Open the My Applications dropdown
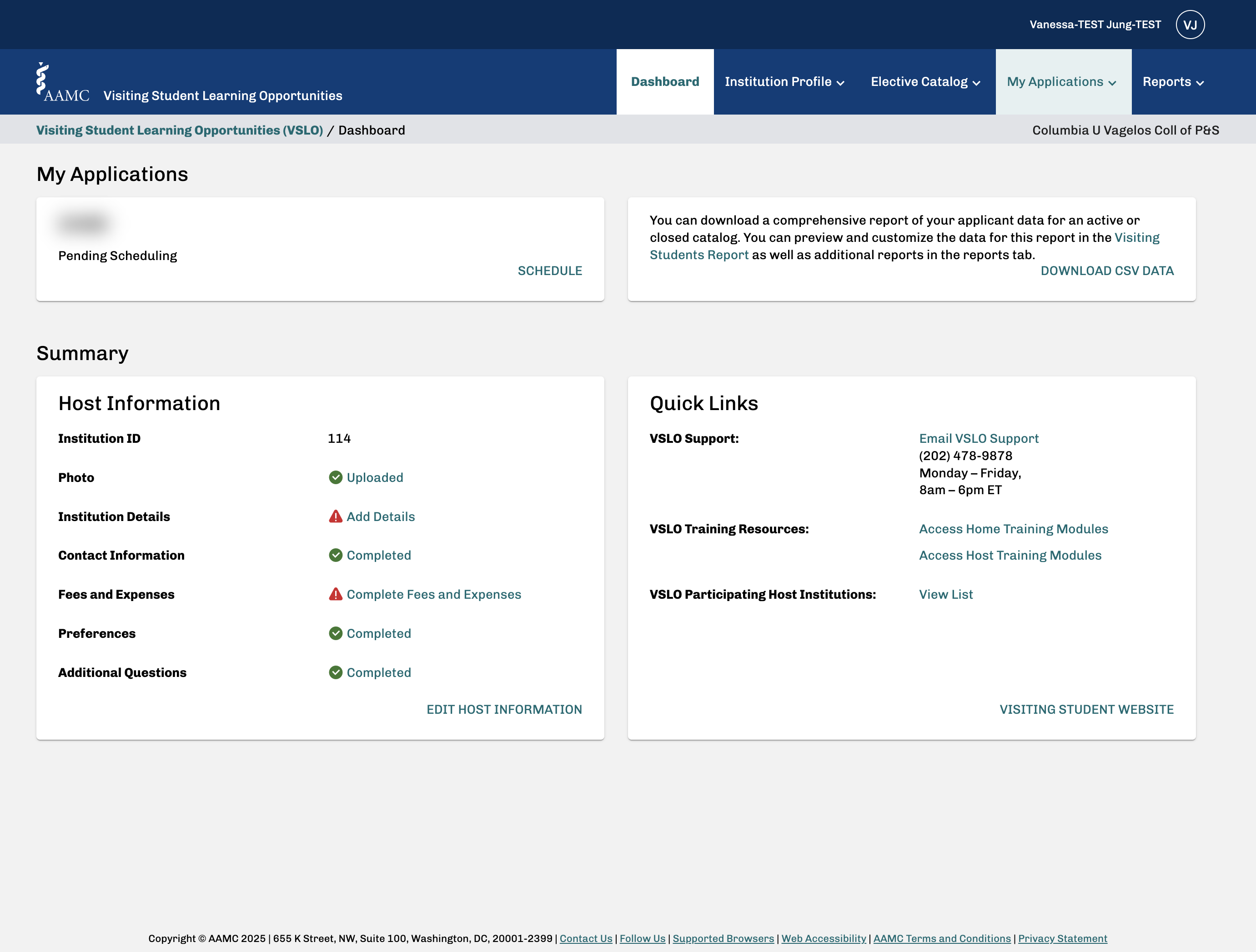 [x=1063, y=82]
